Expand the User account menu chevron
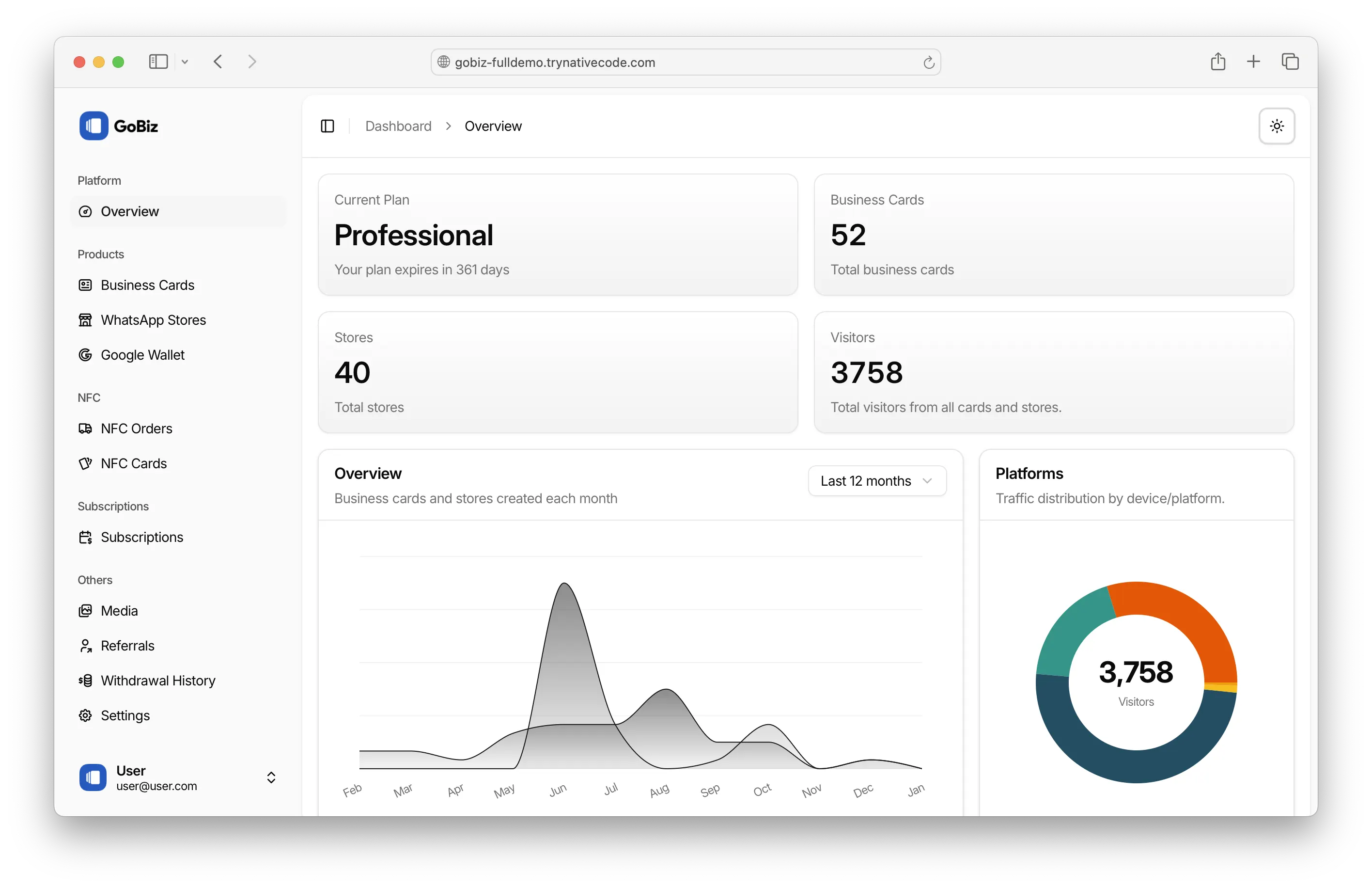Screen dimensions: 1372x888 271,777
